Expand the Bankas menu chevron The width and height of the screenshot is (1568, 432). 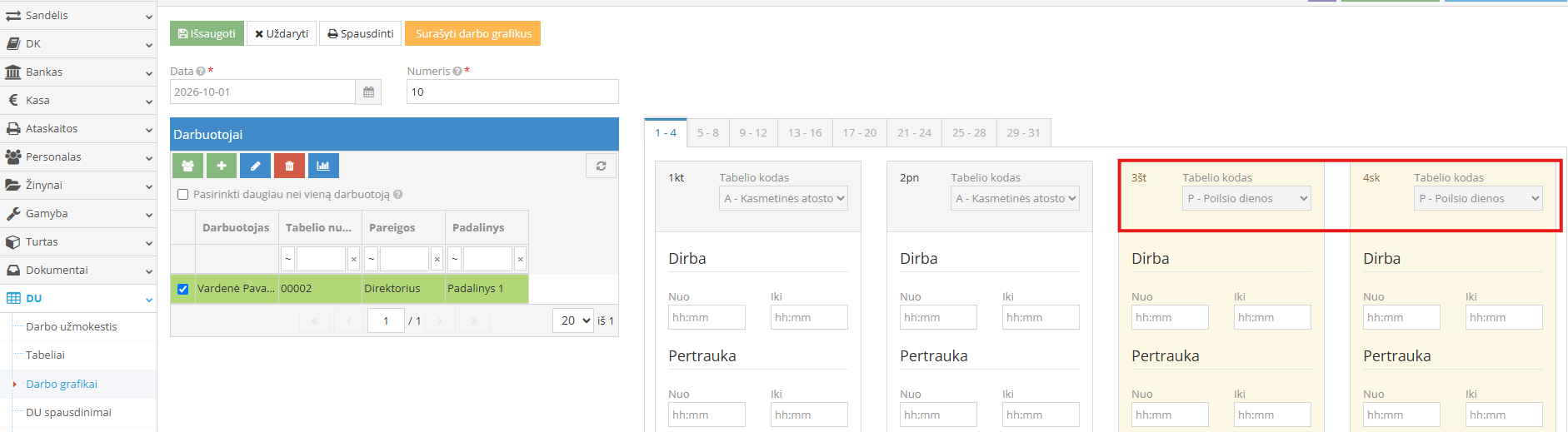pyautogui.click(x=149, y=73)
